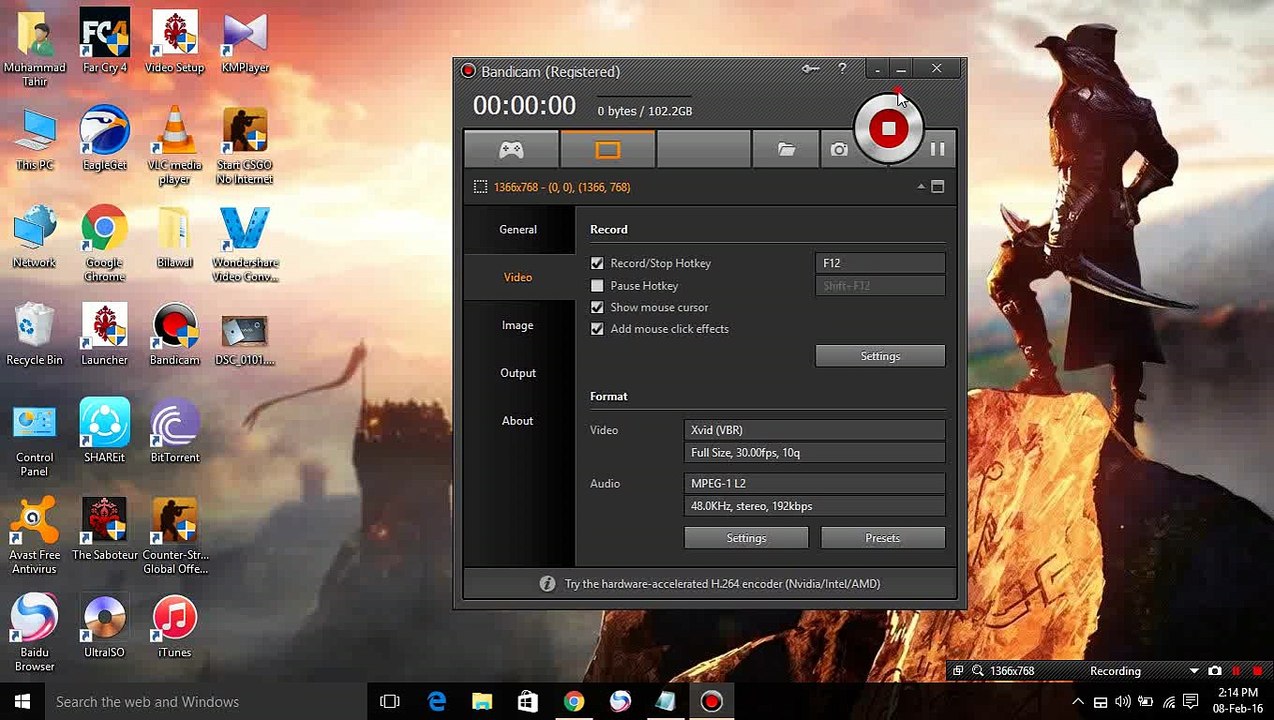Open SHAREit desktop icon
This screenshot has height=720, width=1274.
coord(105,432)
